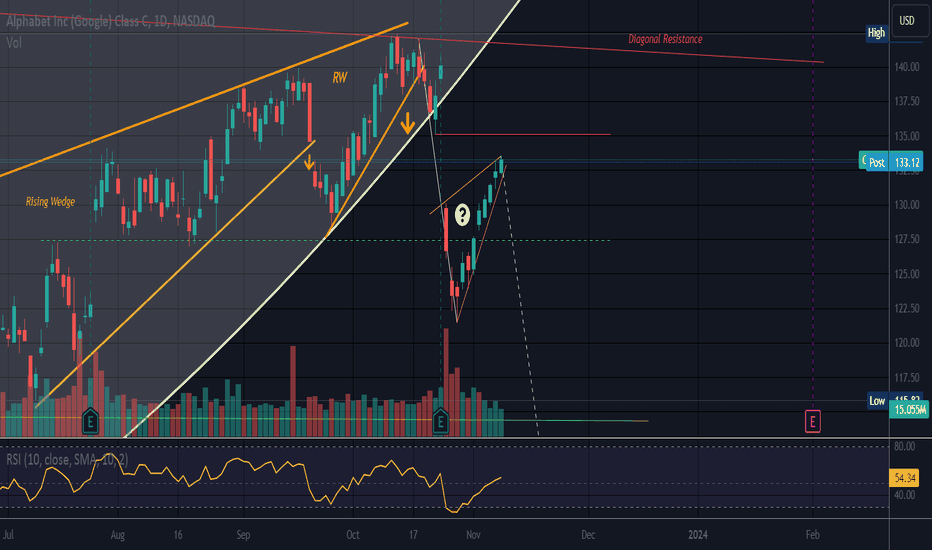
Task: Click the Feb date on time axis
Action: pos(813,535)
